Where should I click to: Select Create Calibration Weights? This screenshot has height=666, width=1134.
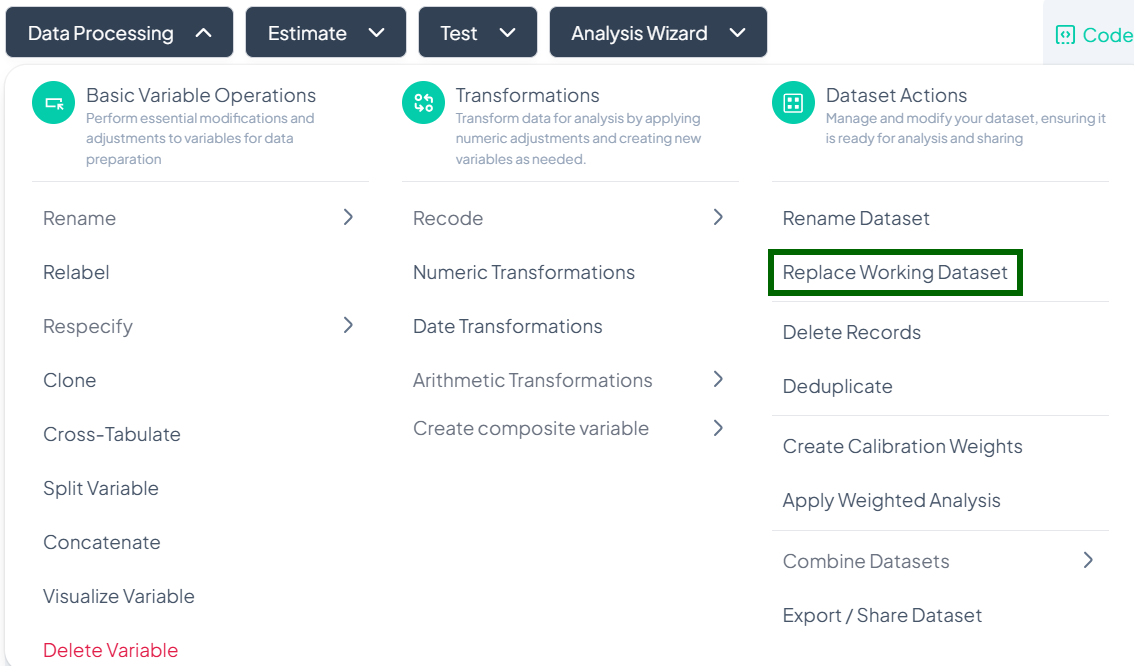pos(902,446)
